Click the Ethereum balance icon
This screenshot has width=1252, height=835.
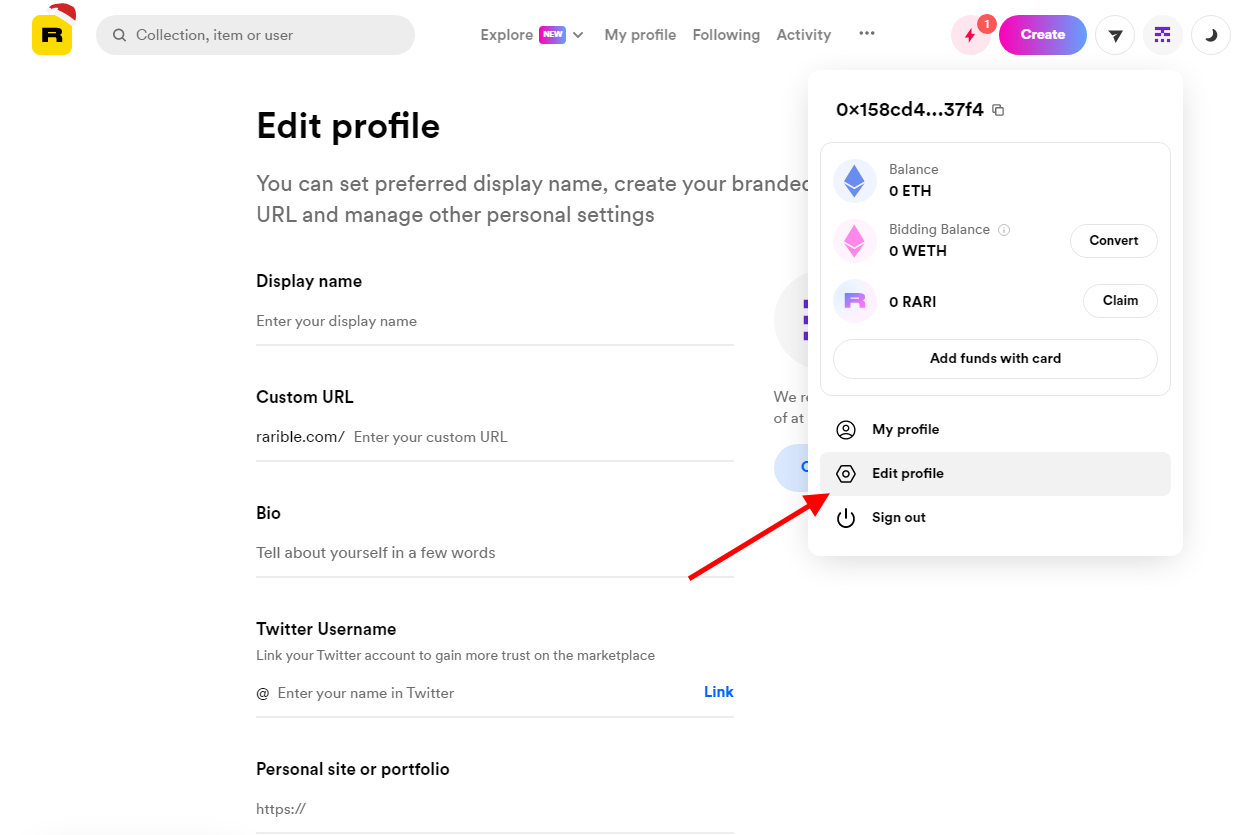(x=854, y=180)
